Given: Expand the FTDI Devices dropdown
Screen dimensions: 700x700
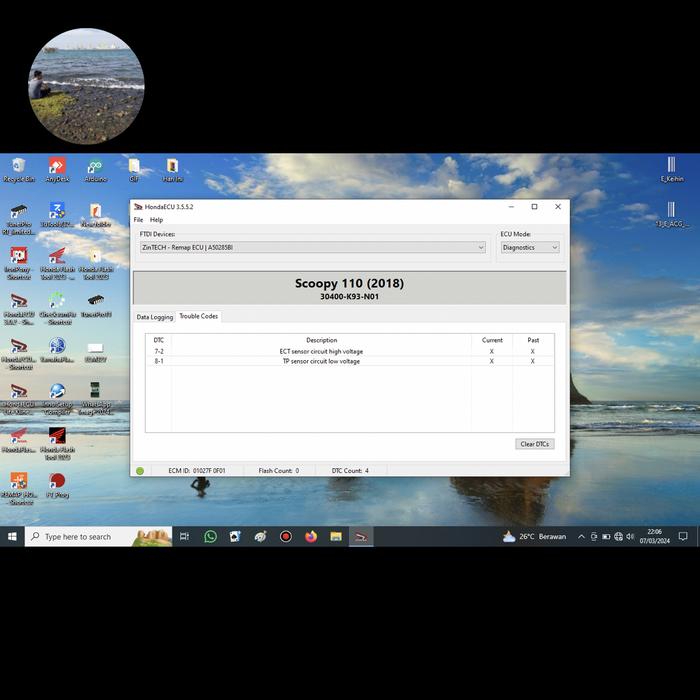Looking at the screenshot, I should 480,247.
